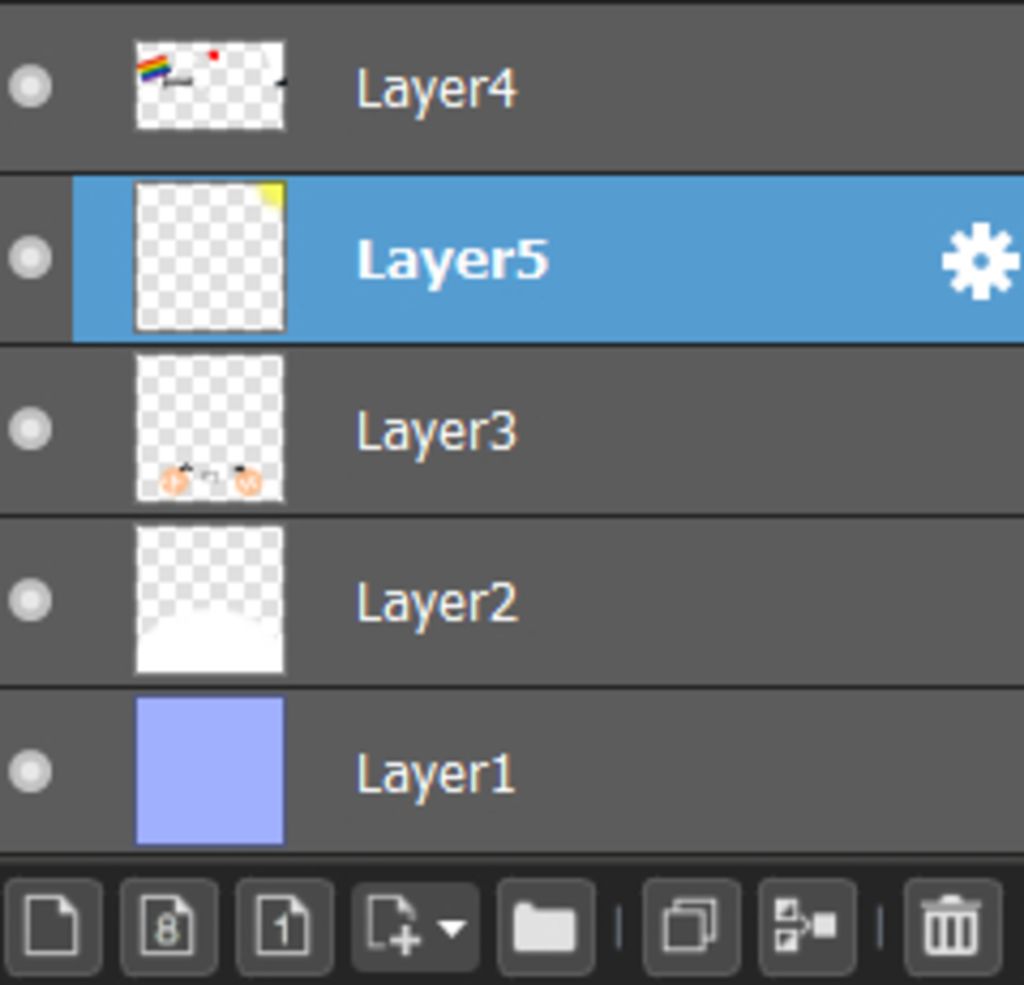Viewport: 1024px width, 985px height.
Task: Delete the selected layer
Action: (952, 927)
